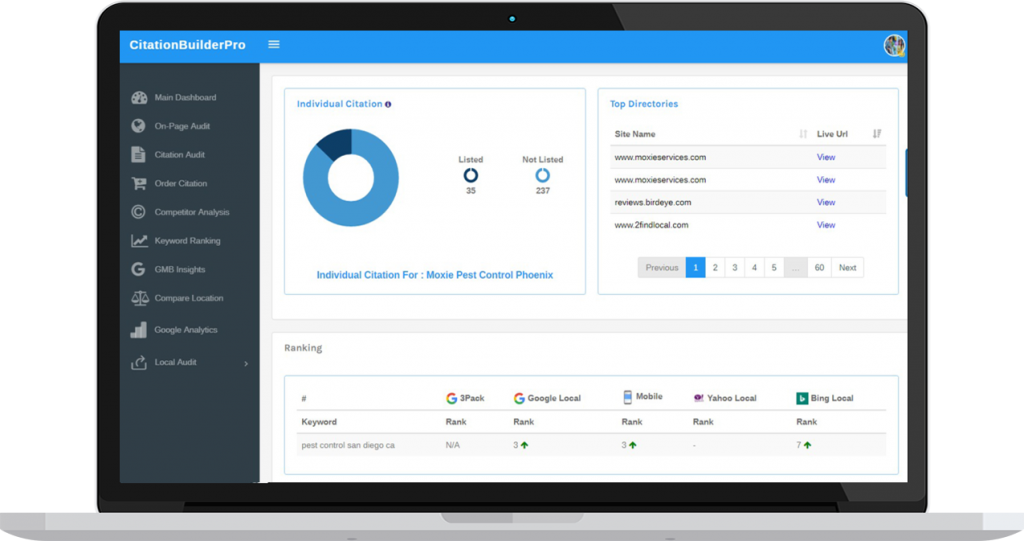1024x541 pixels.
Task: Click the 3Pack Google logo icon
Action: (x=451, y=398)
